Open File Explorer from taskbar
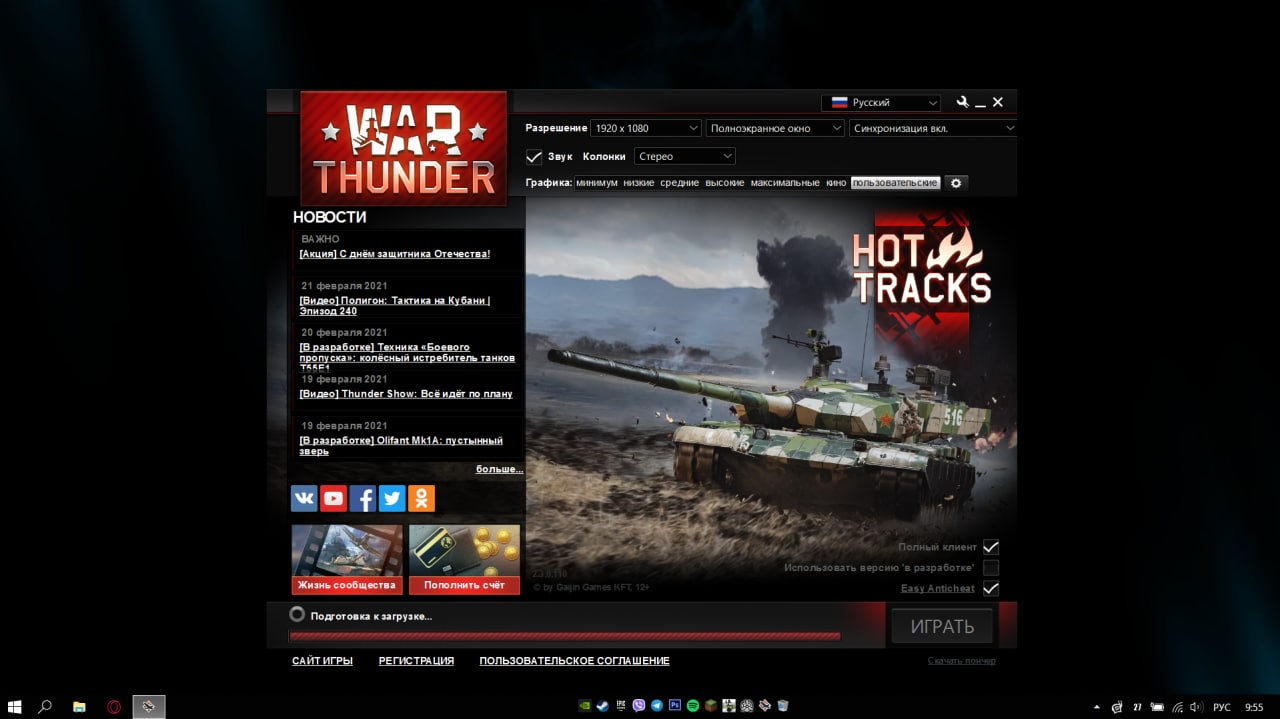The width and height of the screenshot is (1280, 719). pos(79,706)
